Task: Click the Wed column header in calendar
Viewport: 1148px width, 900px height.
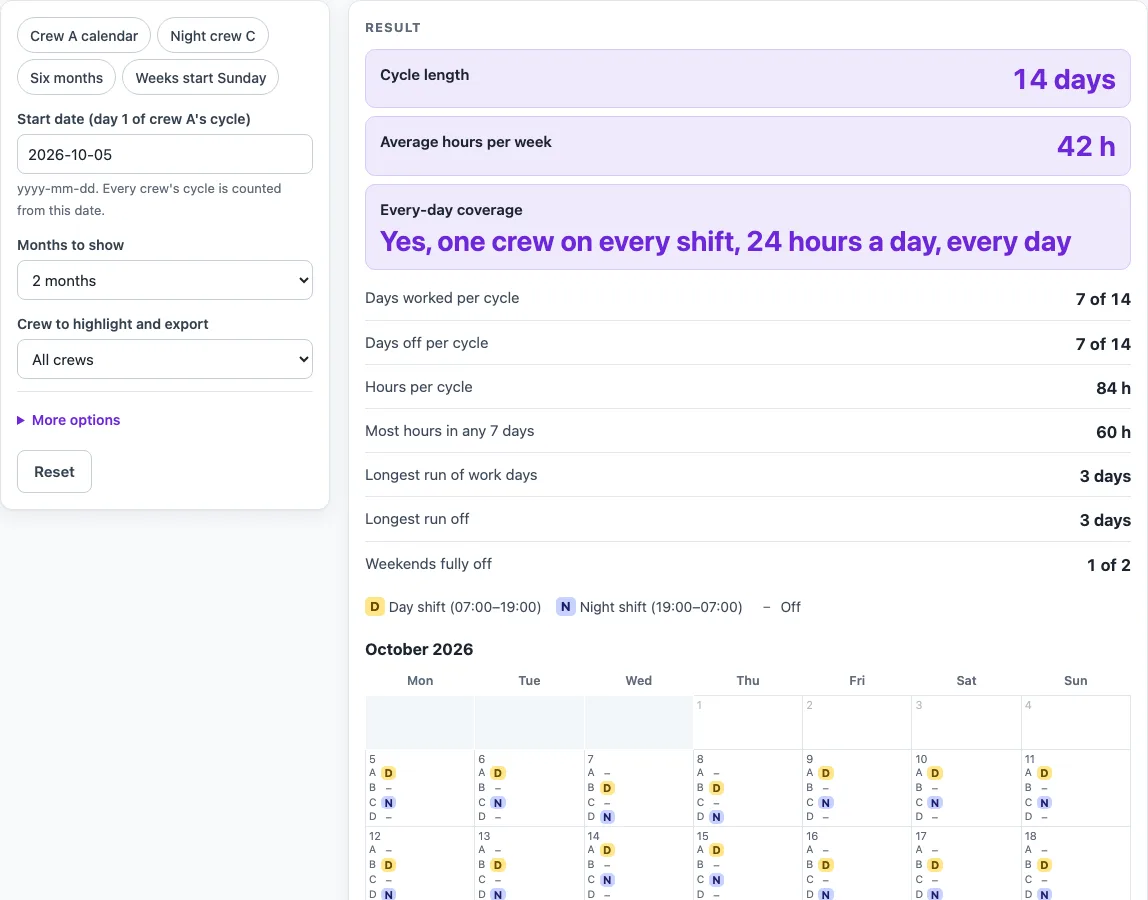Action: tap(638, 680)
